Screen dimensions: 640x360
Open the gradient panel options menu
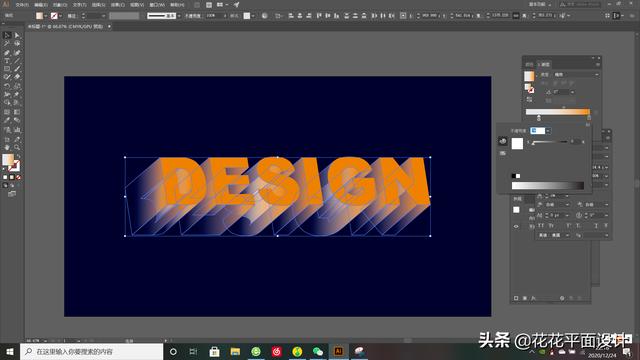coord(598,64)
